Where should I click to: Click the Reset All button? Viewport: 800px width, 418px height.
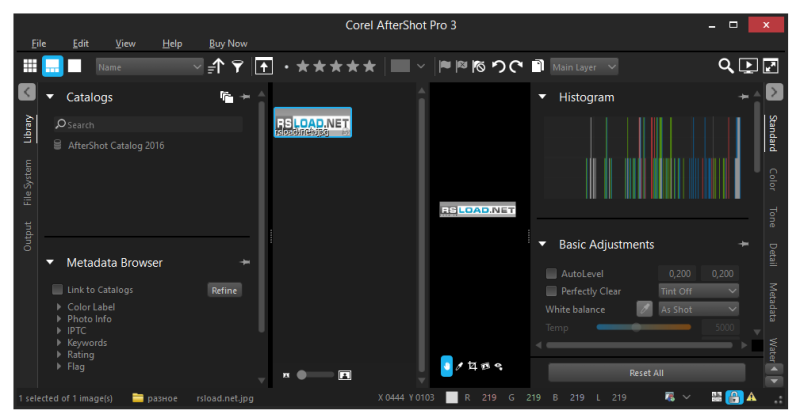[646, 373]
